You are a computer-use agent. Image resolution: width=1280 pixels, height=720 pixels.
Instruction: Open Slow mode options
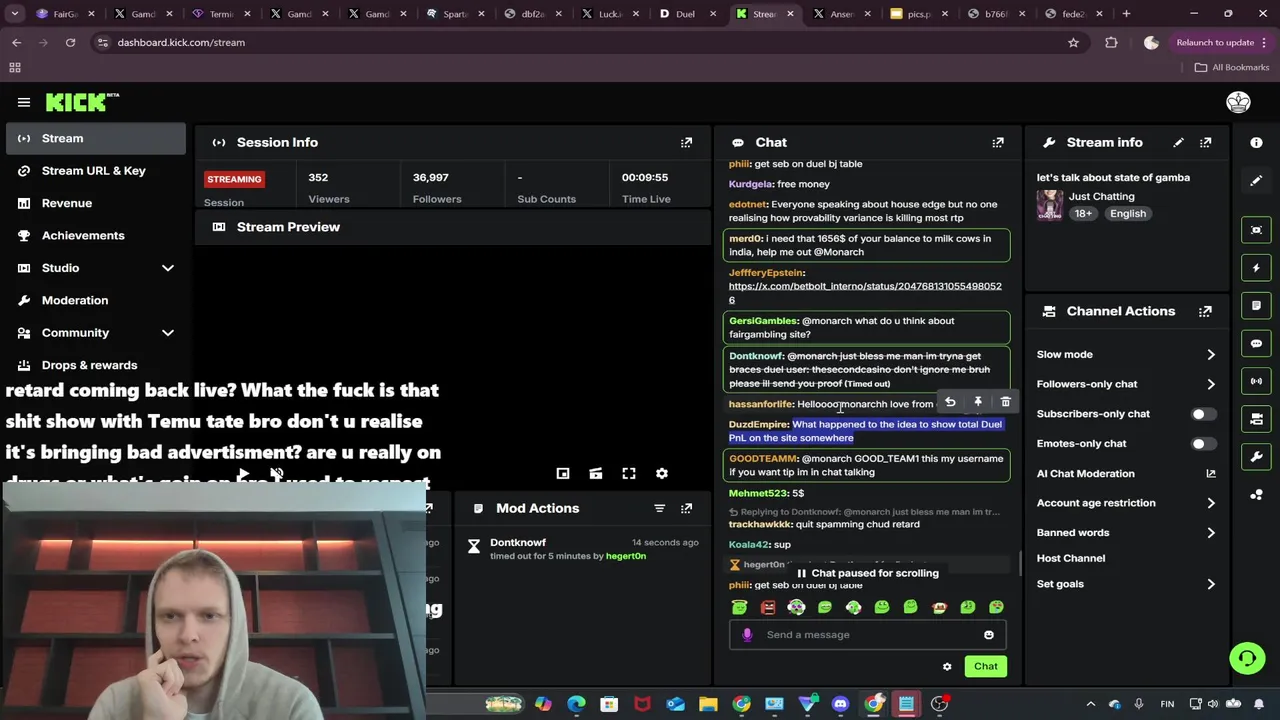[x=1127, y=355]
